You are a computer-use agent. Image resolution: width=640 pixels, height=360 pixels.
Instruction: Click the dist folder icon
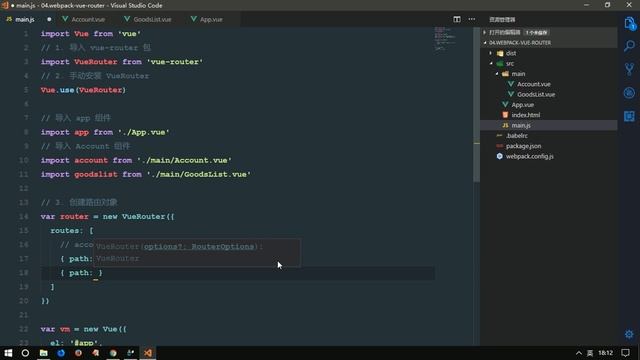tap(500, 53)
